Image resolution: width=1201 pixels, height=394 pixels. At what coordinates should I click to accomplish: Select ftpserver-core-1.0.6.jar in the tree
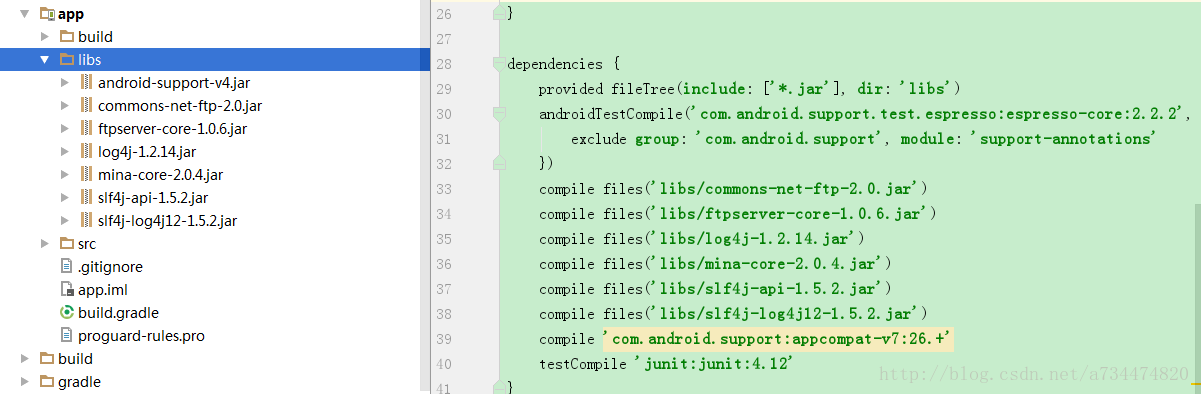click(172, 129)
